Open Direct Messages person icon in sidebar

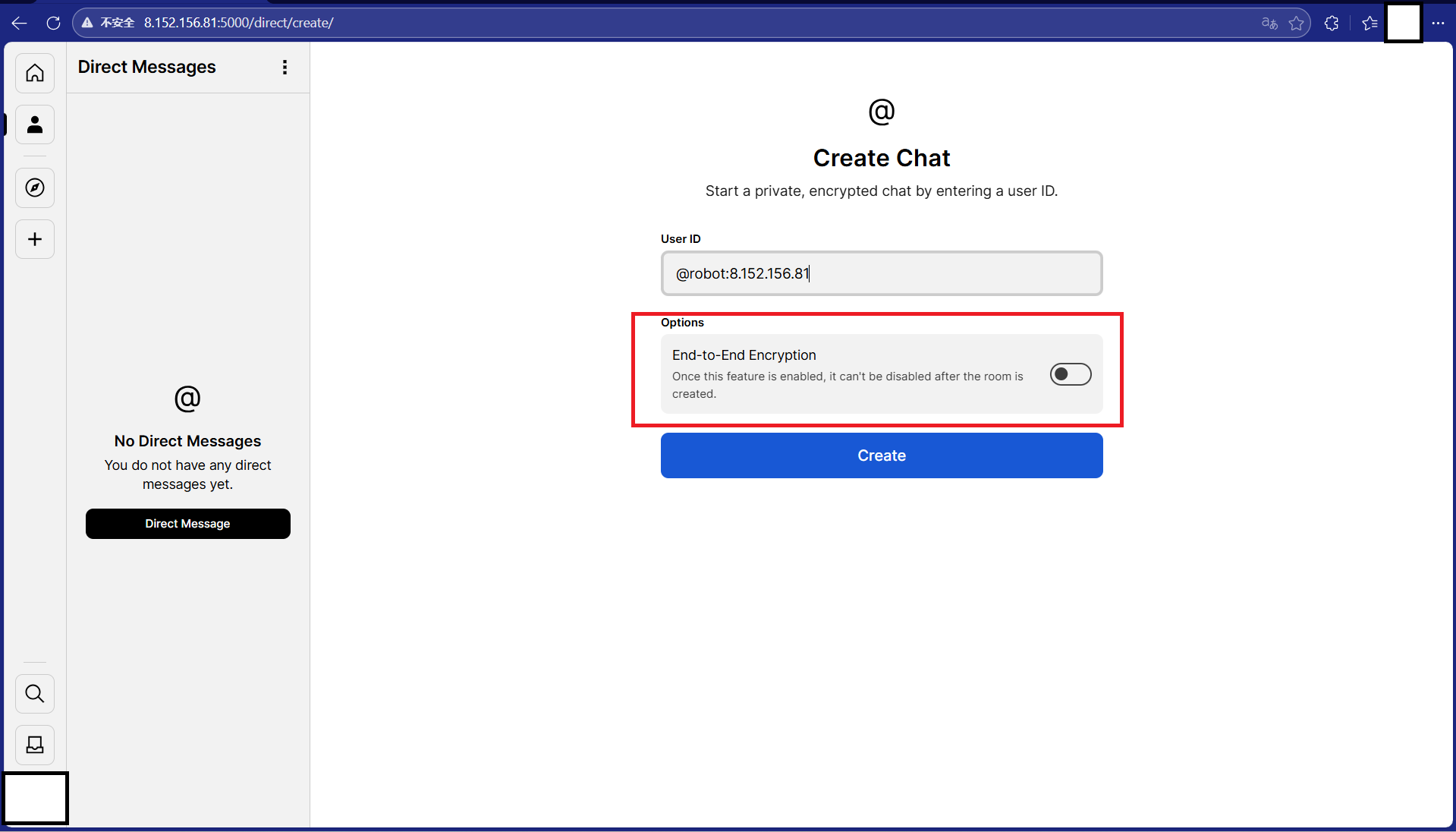click(x=35, y=124)
